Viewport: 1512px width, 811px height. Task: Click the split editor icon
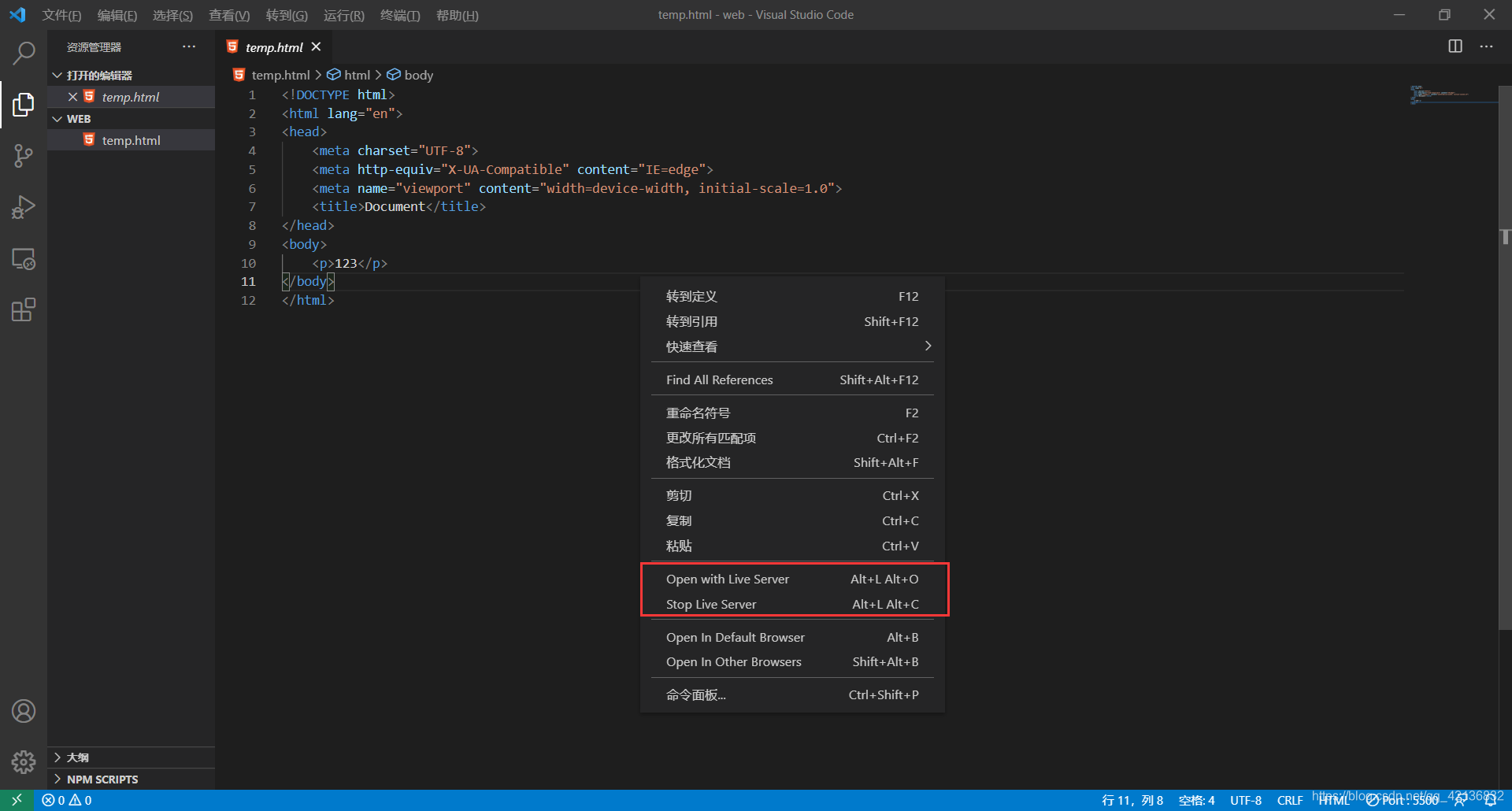tap(1455, 46)
